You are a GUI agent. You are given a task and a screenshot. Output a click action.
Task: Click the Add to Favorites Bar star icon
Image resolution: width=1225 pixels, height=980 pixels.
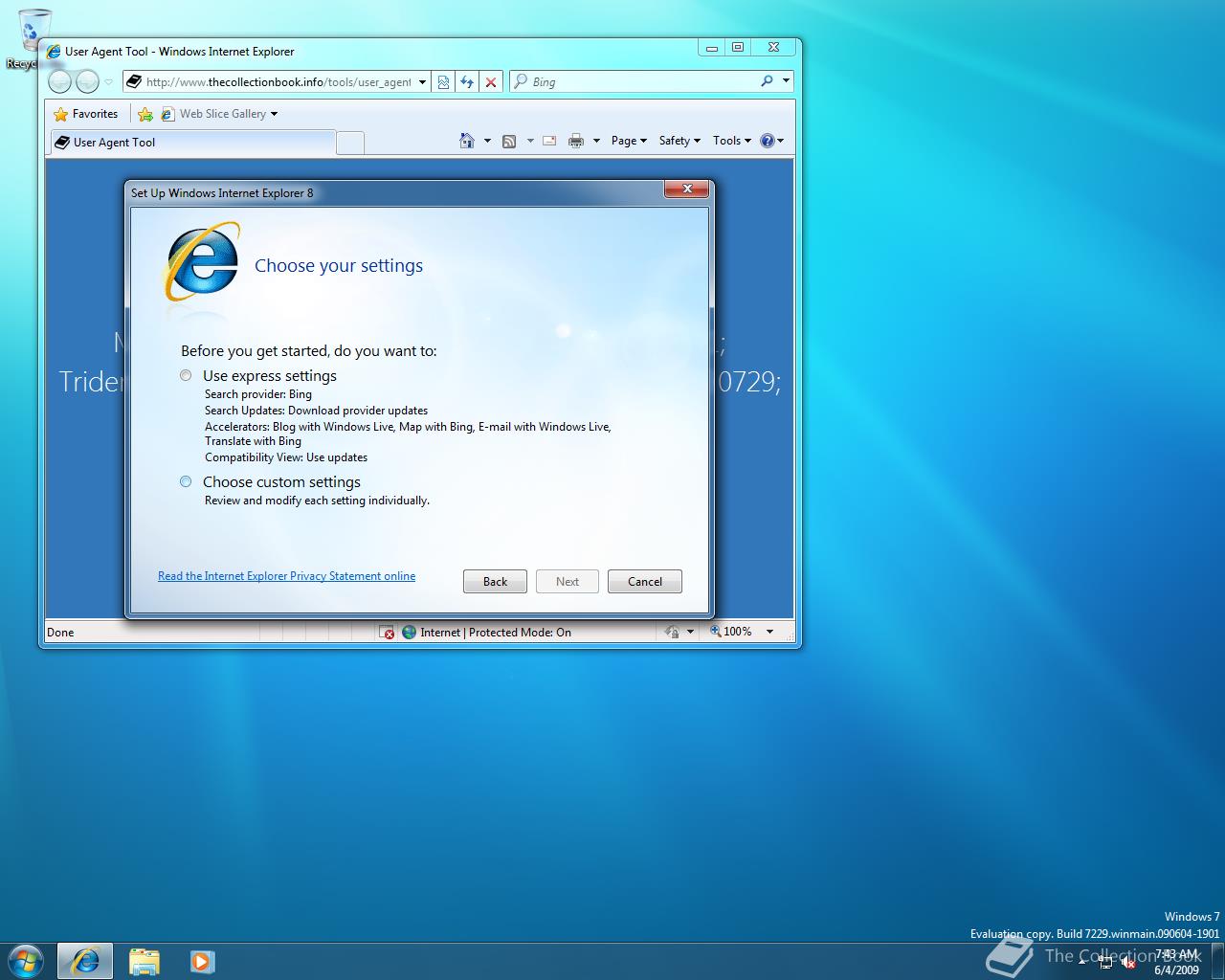[145, 114]
